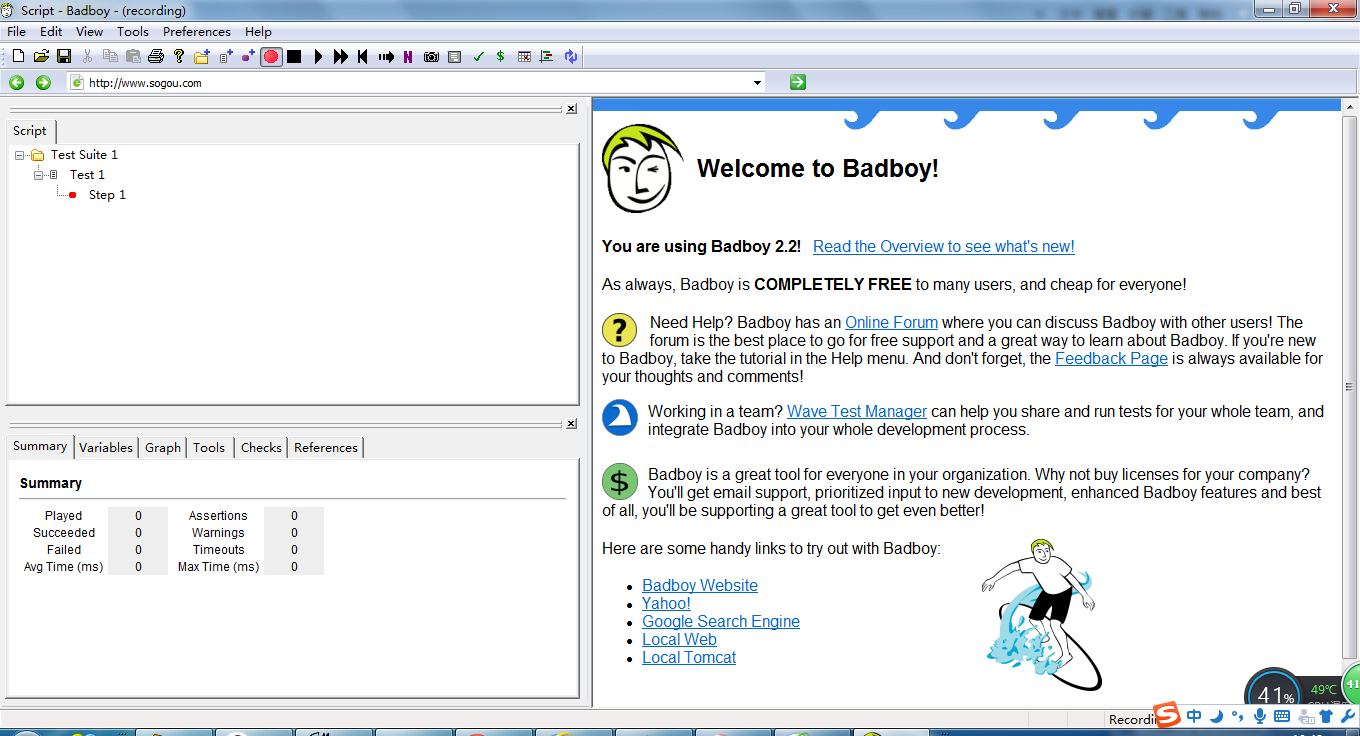Click the gray form window toolbar icon

click(455, 57)
